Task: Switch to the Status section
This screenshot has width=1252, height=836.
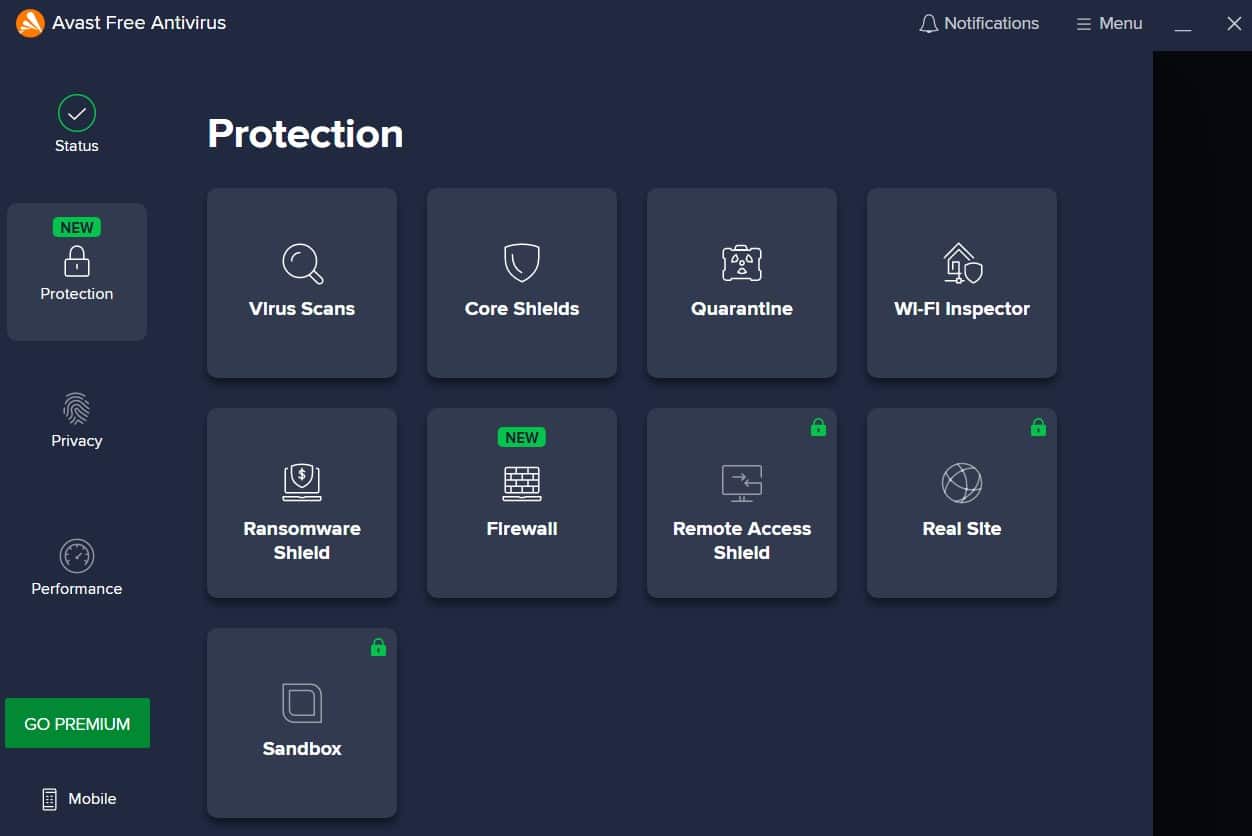Action: pyautogui.click(x=76, y=124)
